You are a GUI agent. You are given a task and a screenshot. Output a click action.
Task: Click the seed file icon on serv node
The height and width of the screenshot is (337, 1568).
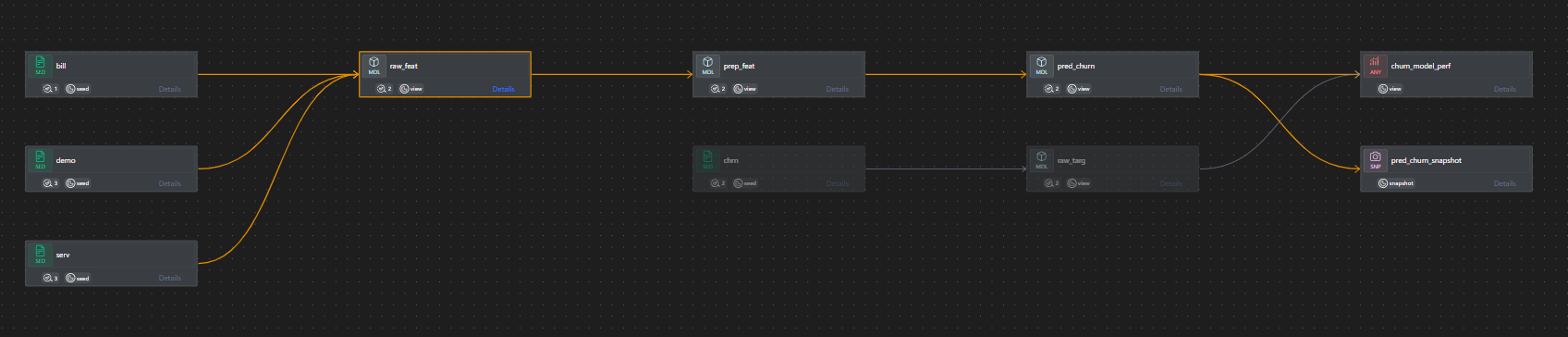40,255
